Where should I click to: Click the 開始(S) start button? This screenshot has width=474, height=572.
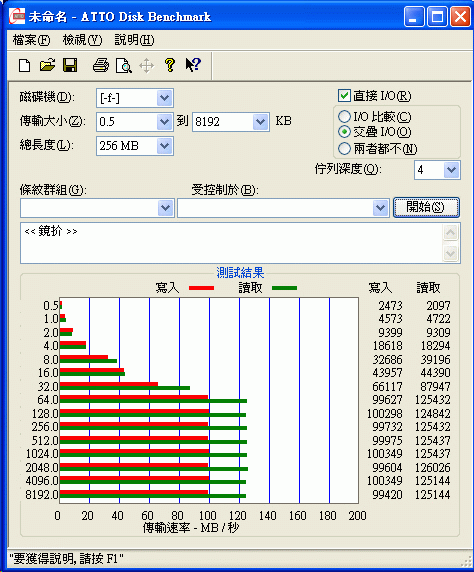pyautogui.click(x=426, y=207)
